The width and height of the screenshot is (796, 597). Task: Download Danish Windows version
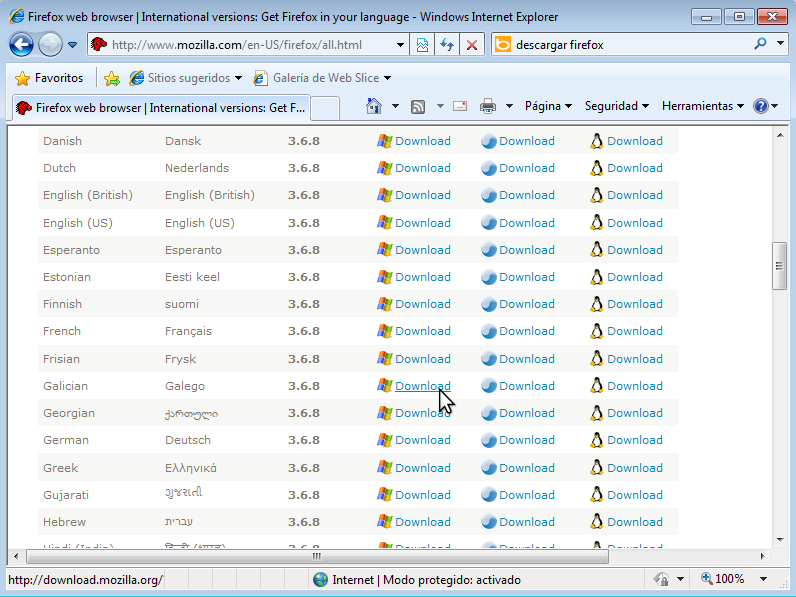[x=423, y=141]
